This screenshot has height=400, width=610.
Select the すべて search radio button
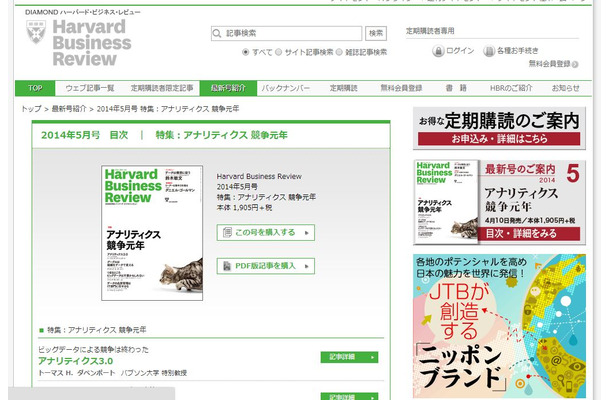pos(245,52)
